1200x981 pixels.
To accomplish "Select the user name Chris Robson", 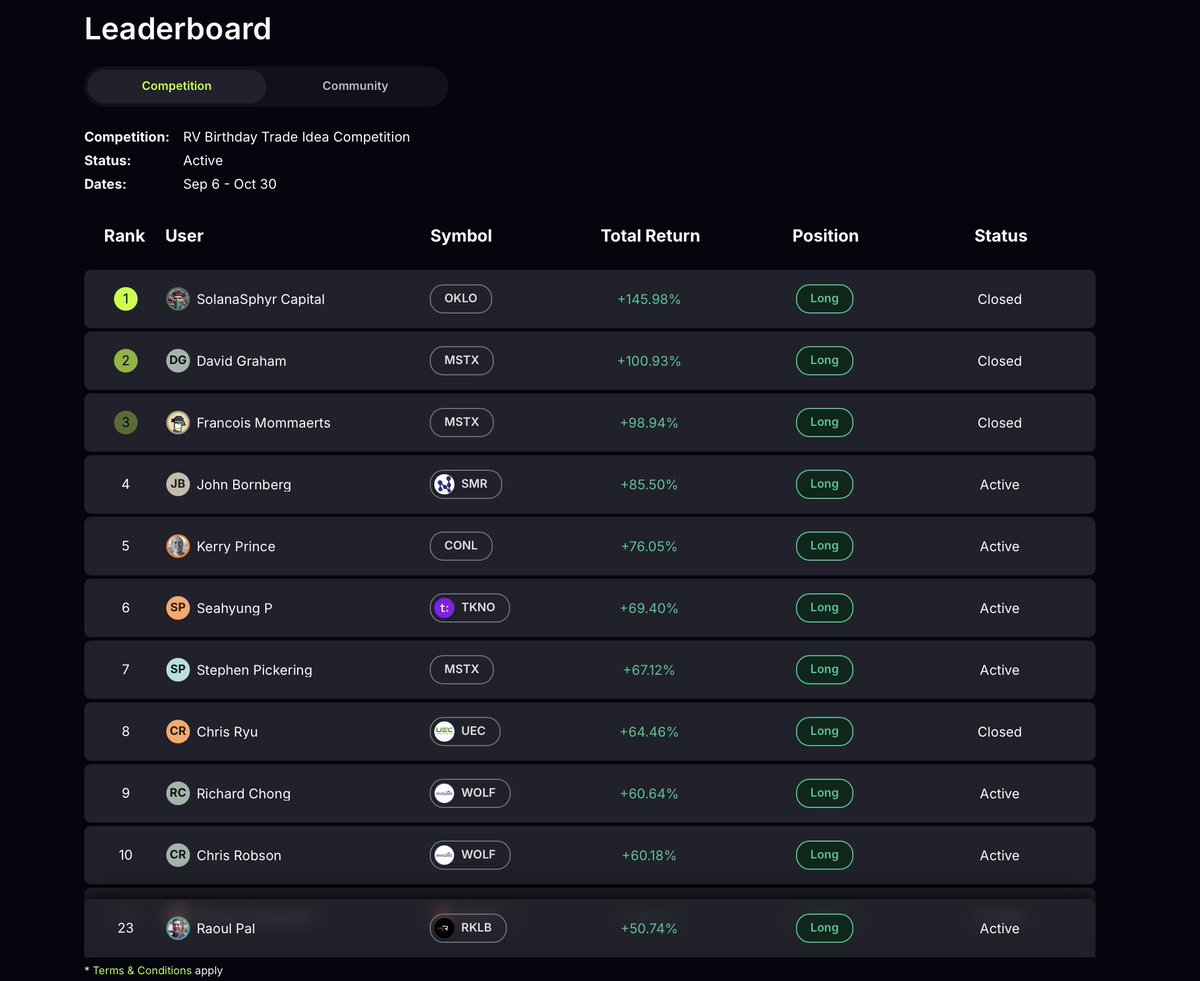I will coord(239,856).
